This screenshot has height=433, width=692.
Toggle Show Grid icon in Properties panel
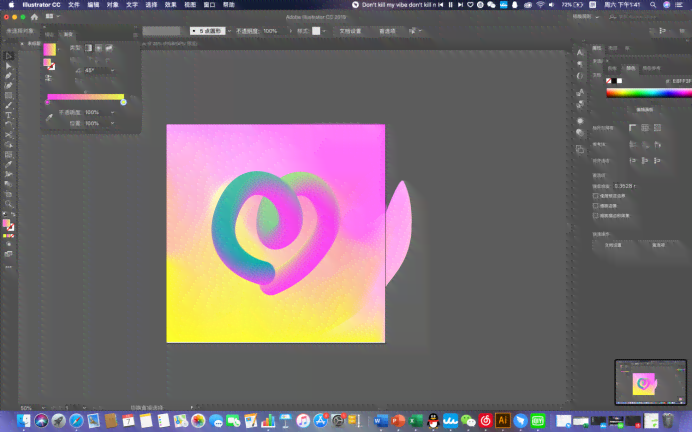pos(645,128)
